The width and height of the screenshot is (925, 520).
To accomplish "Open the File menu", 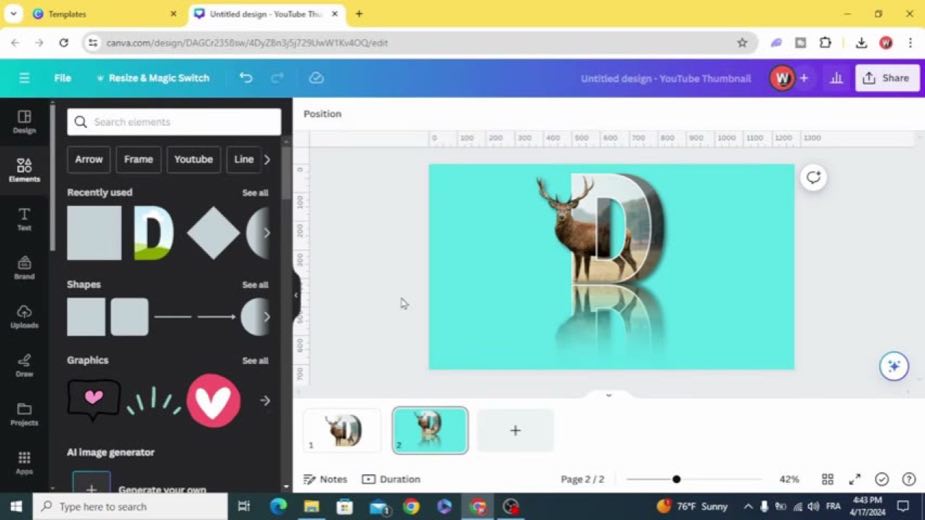I will [x=63, y=78].
